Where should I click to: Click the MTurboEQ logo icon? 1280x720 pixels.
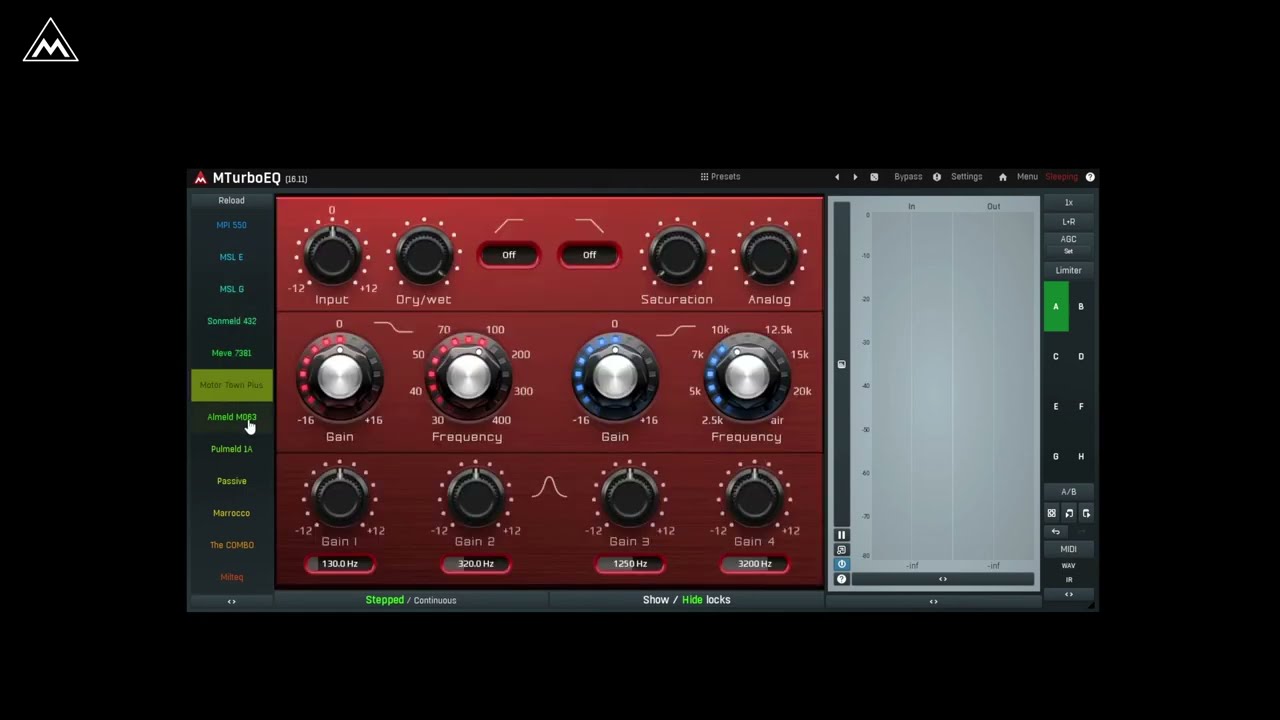(x=200, y=178)
